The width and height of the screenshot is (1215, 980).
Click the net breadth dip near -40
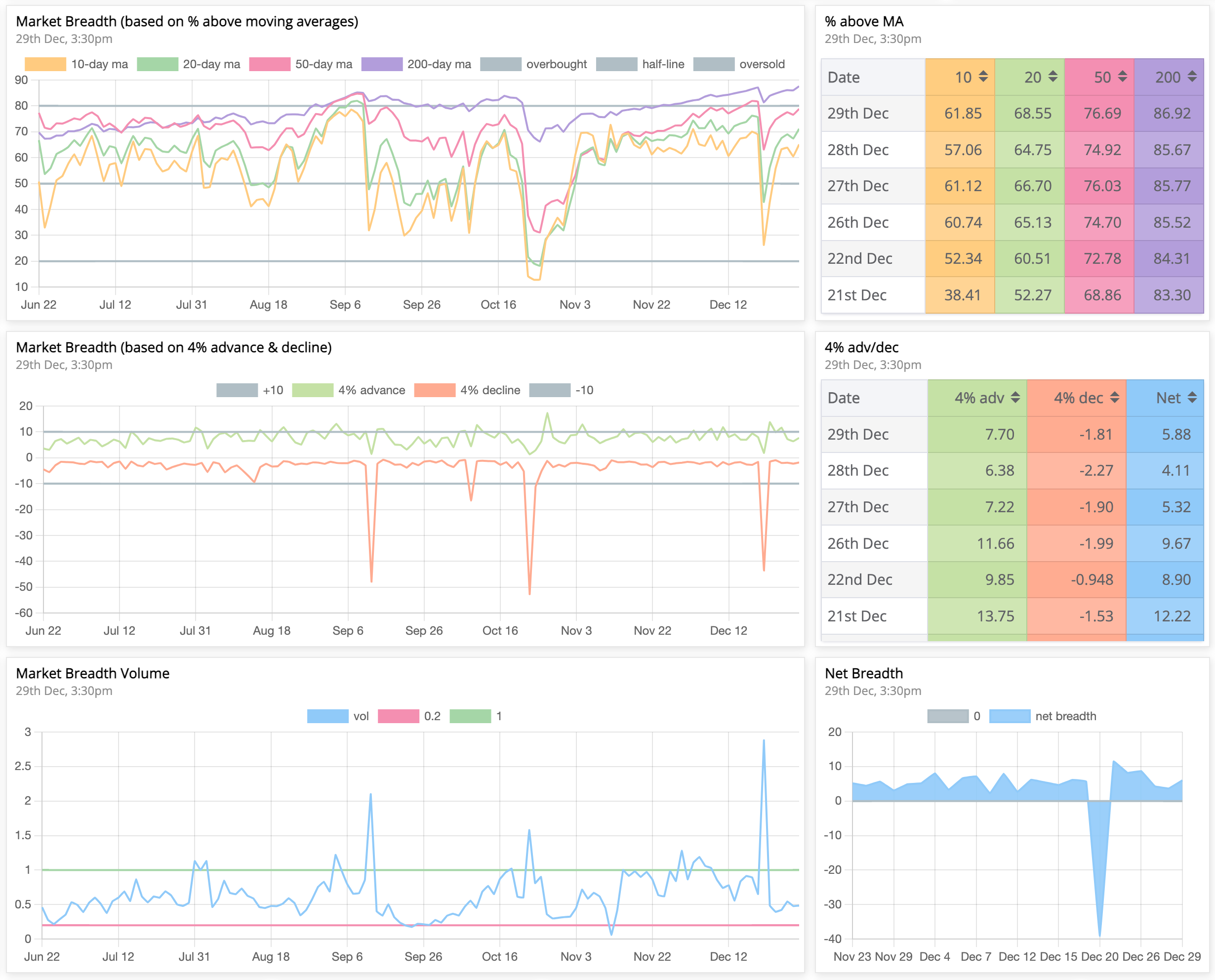coord(1099,936)
